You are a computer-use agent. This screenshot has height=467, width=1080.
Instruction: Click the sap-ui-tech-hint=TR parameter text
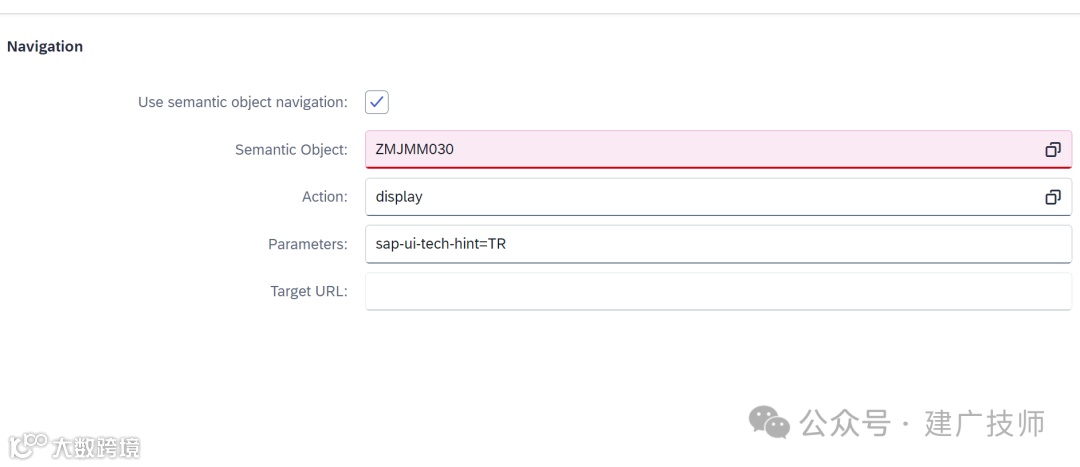pos(440,244)
